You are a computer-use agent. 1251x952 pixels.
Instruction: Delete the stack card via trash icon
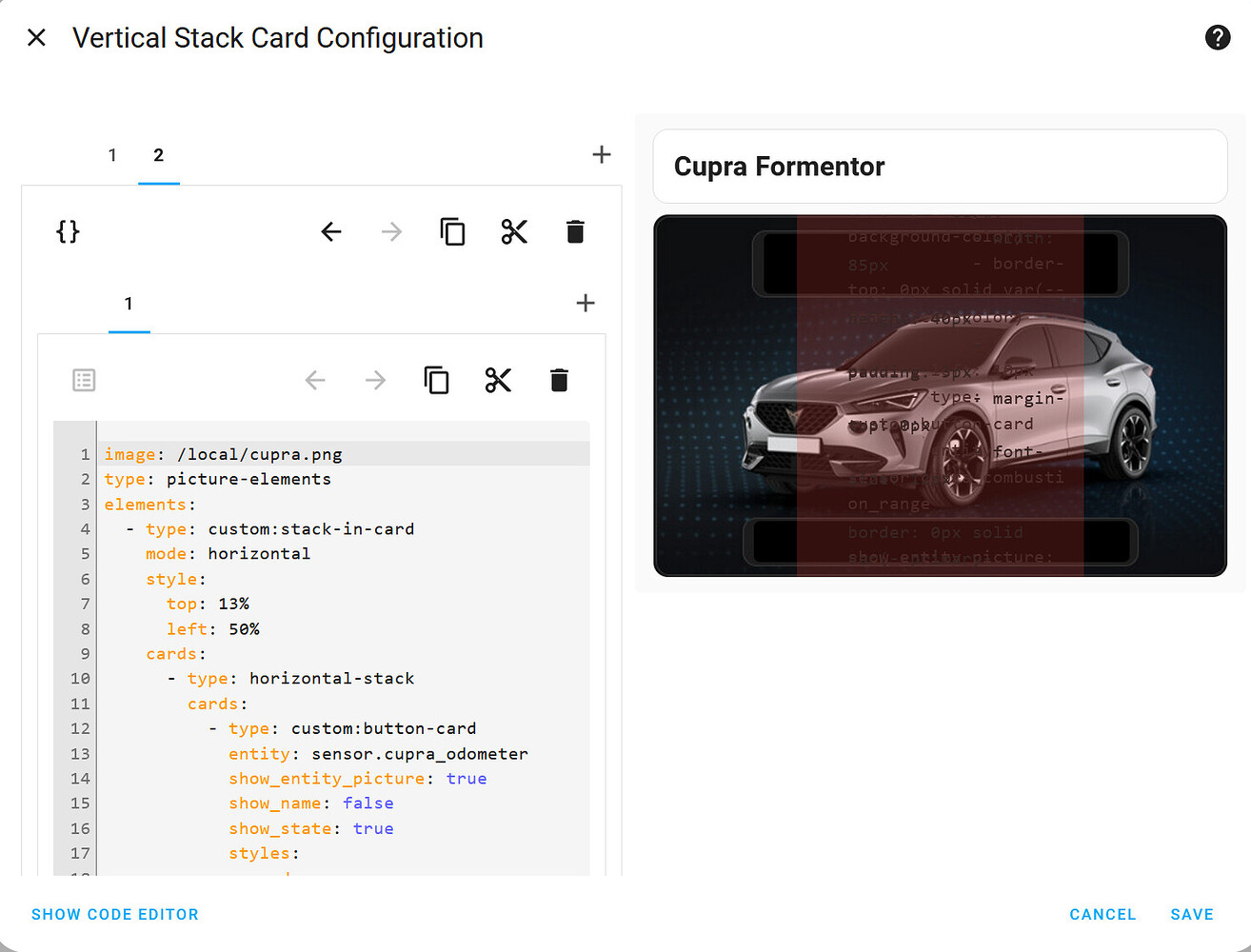point(575,231)
